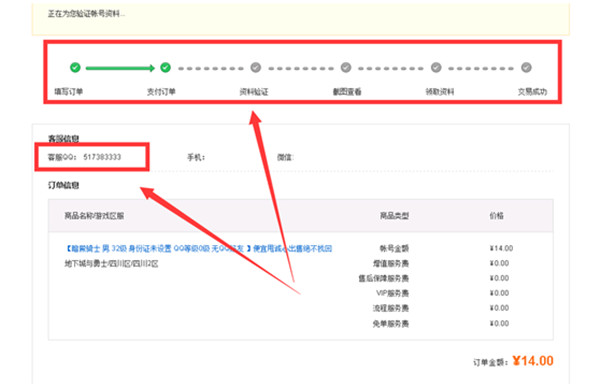Click the 流程服务费 row label
This screenshot has height=386, width=600.
click(x=391, y=308)
